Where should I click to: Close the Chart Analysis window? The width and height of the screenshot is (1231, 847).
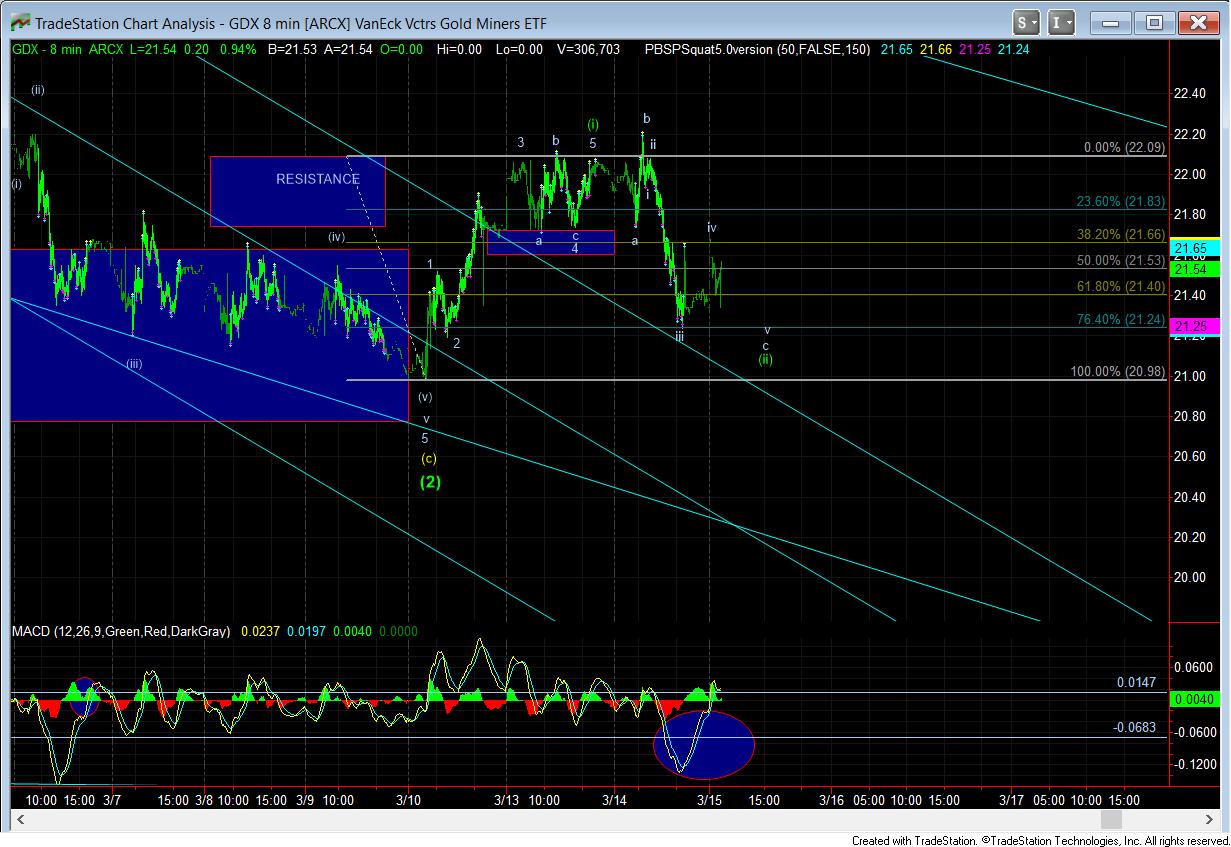[x=1197, y=22]
